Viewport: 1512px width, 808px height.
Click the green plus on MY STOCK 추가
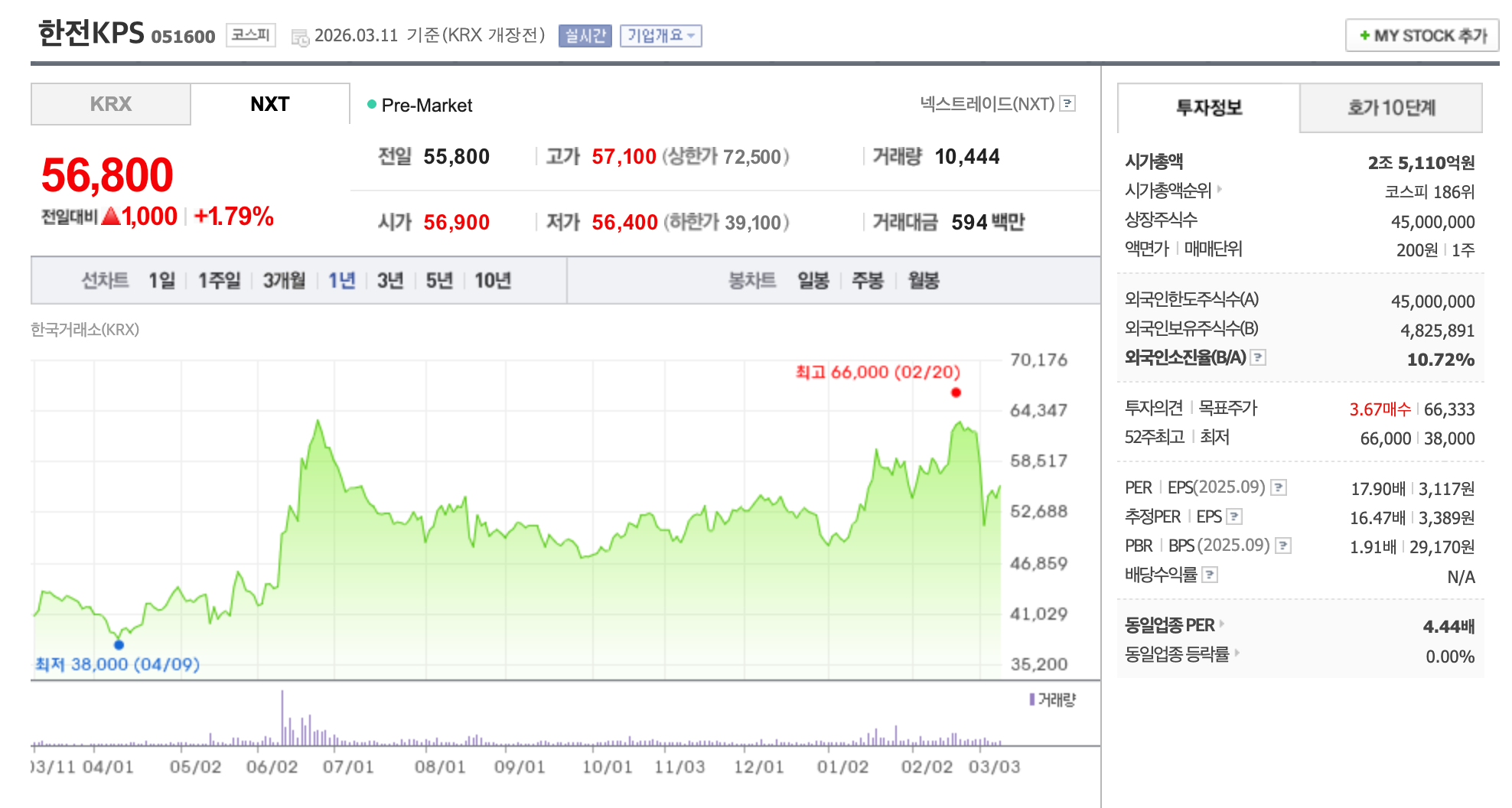(1364, 36)
